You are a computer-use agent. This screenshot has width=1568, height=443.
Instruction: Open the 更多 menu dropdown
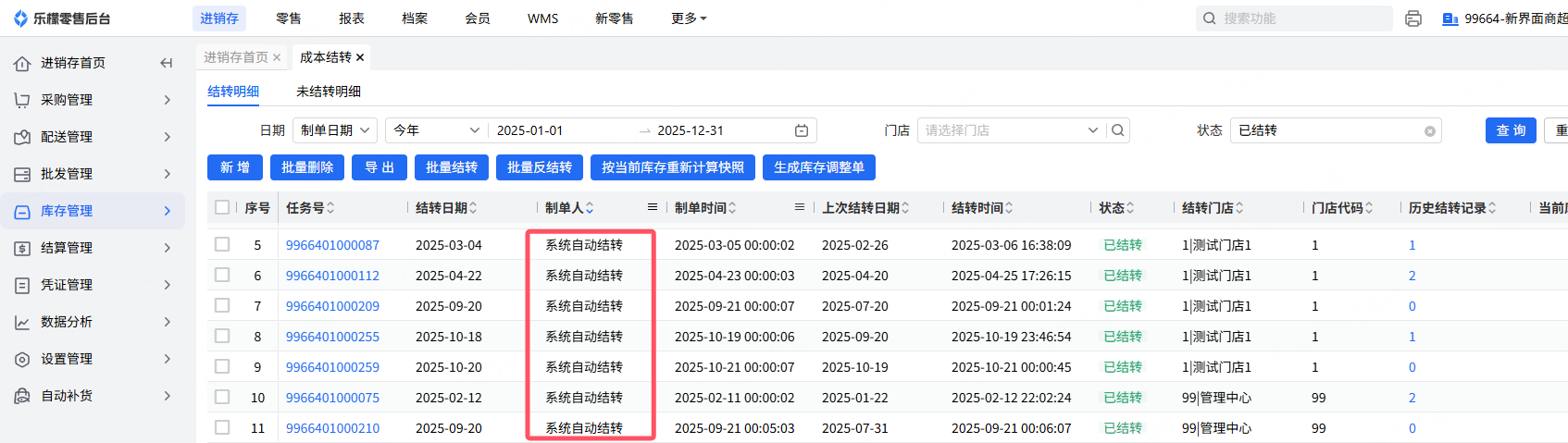(689, 18)
